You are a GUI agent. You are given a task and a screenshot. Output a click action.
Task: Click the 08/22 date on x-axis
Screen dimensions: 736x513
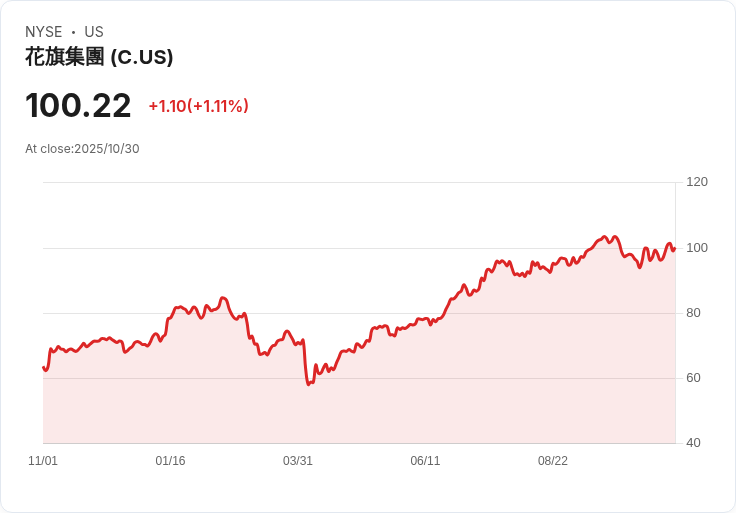(x=553, y=461)
